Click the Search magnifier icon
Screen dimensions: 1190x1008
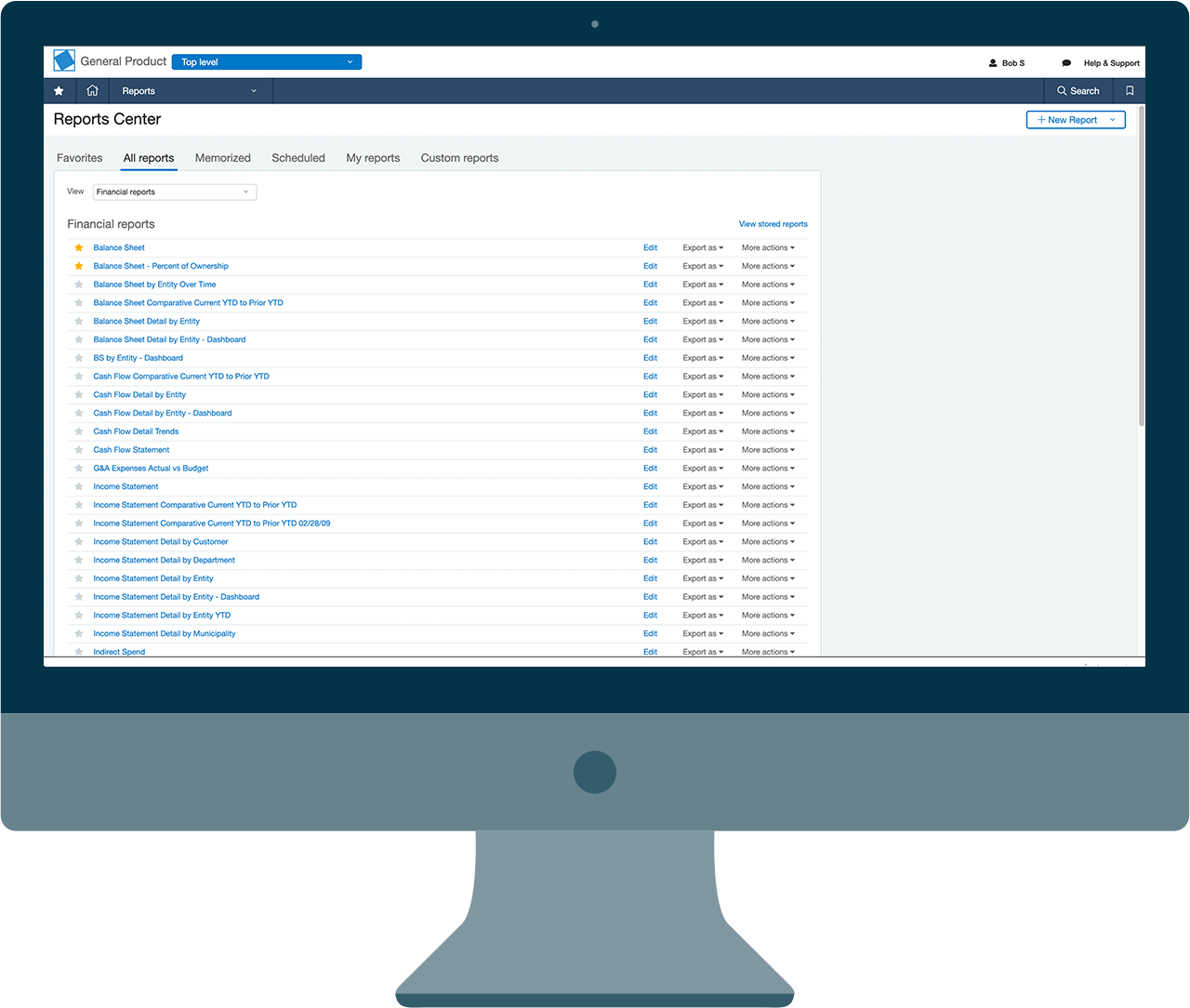pos(1062,91)
